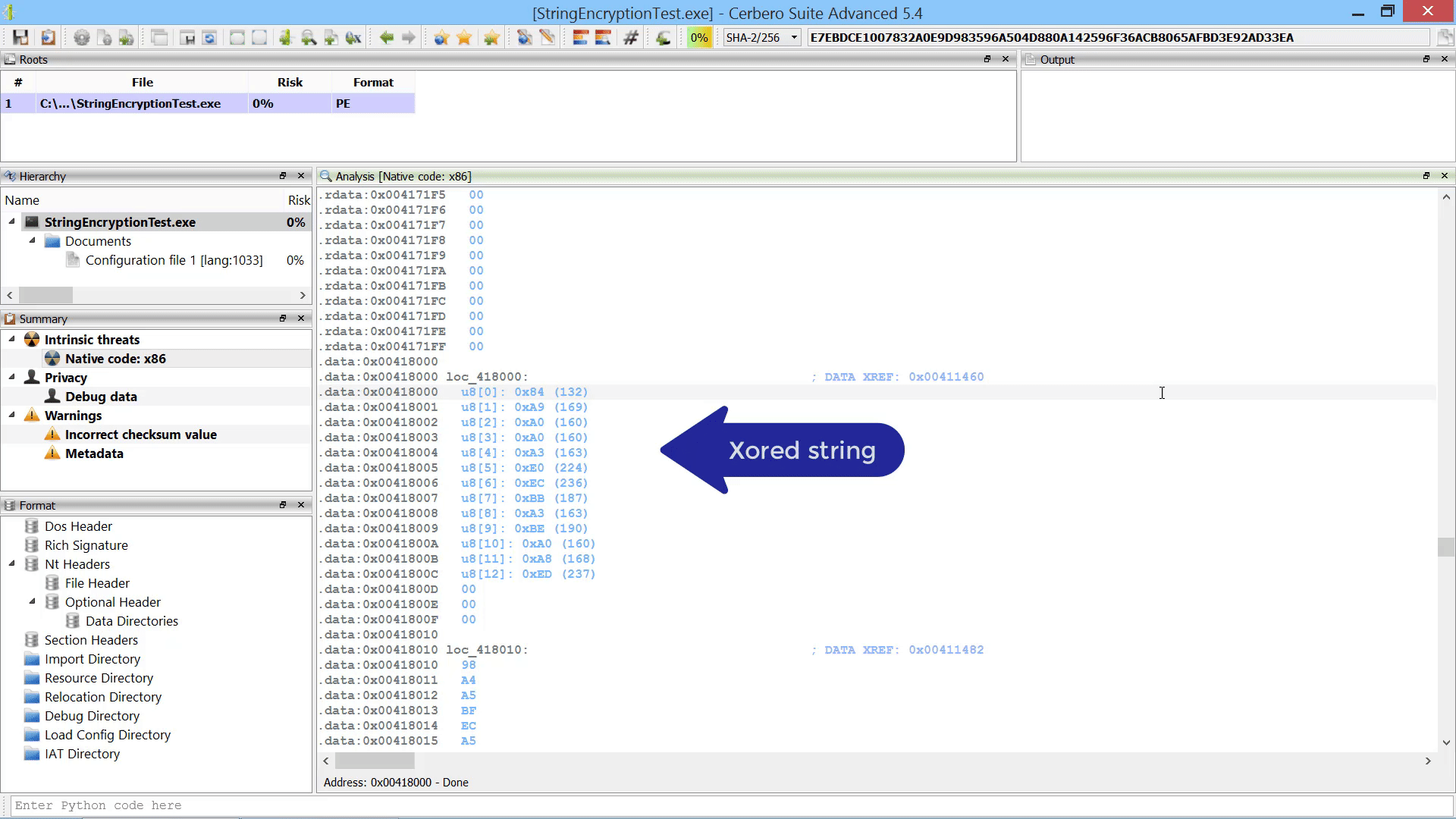The width and height of the screenshot is (1456, 819).
Task: Float the Summary panel
Action: pos(283,318)
